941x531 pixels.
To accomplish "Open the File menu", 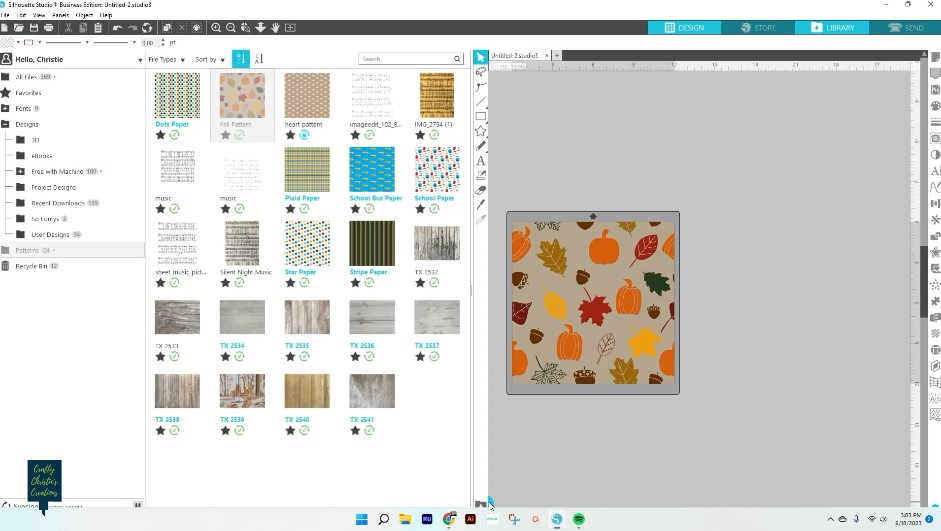I will click(x=5, y=15).
